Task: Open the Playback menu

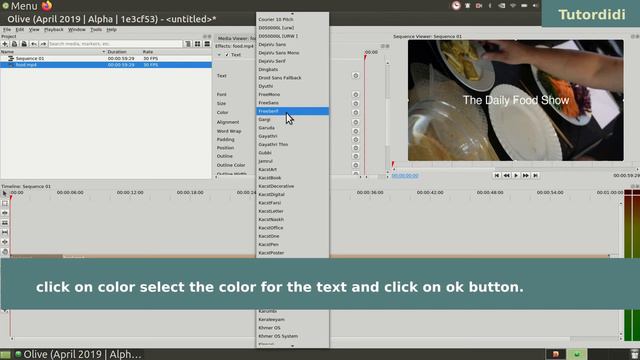Action: pyautogui.click(x=53, y=29)
